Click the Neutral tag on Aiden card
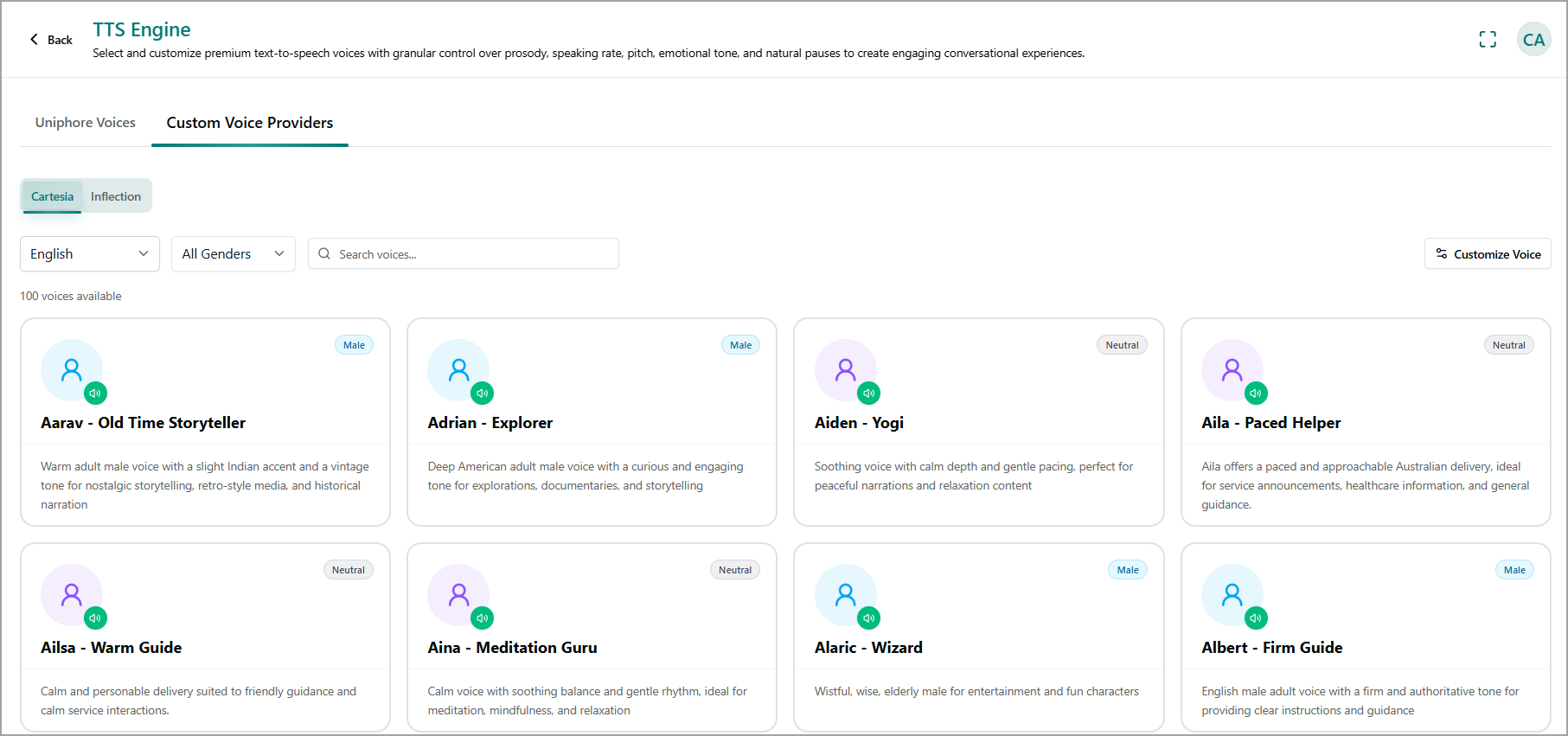The height and width of the screenshot is (736, 1568). tap(1122, 345)
